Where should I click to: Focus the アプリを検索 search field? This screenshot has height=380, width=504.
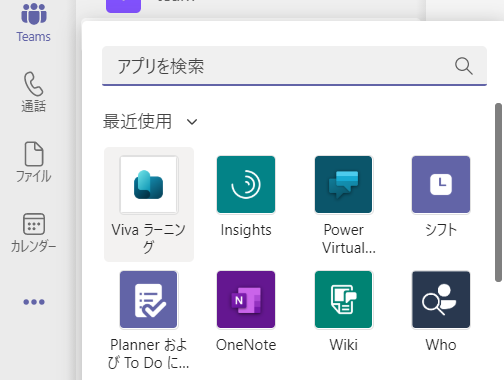(294, 66)
